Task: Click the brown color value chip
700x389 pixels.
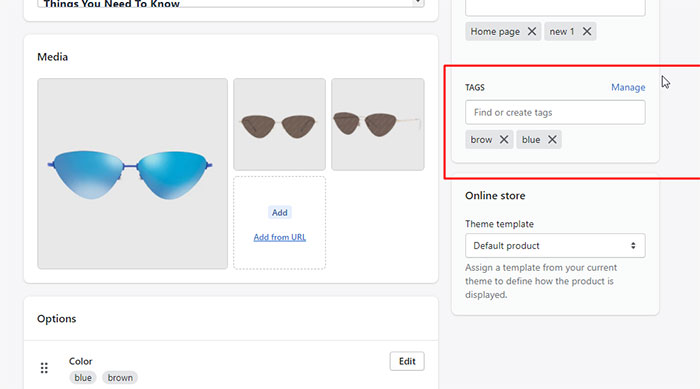Action: coord(120,378)
